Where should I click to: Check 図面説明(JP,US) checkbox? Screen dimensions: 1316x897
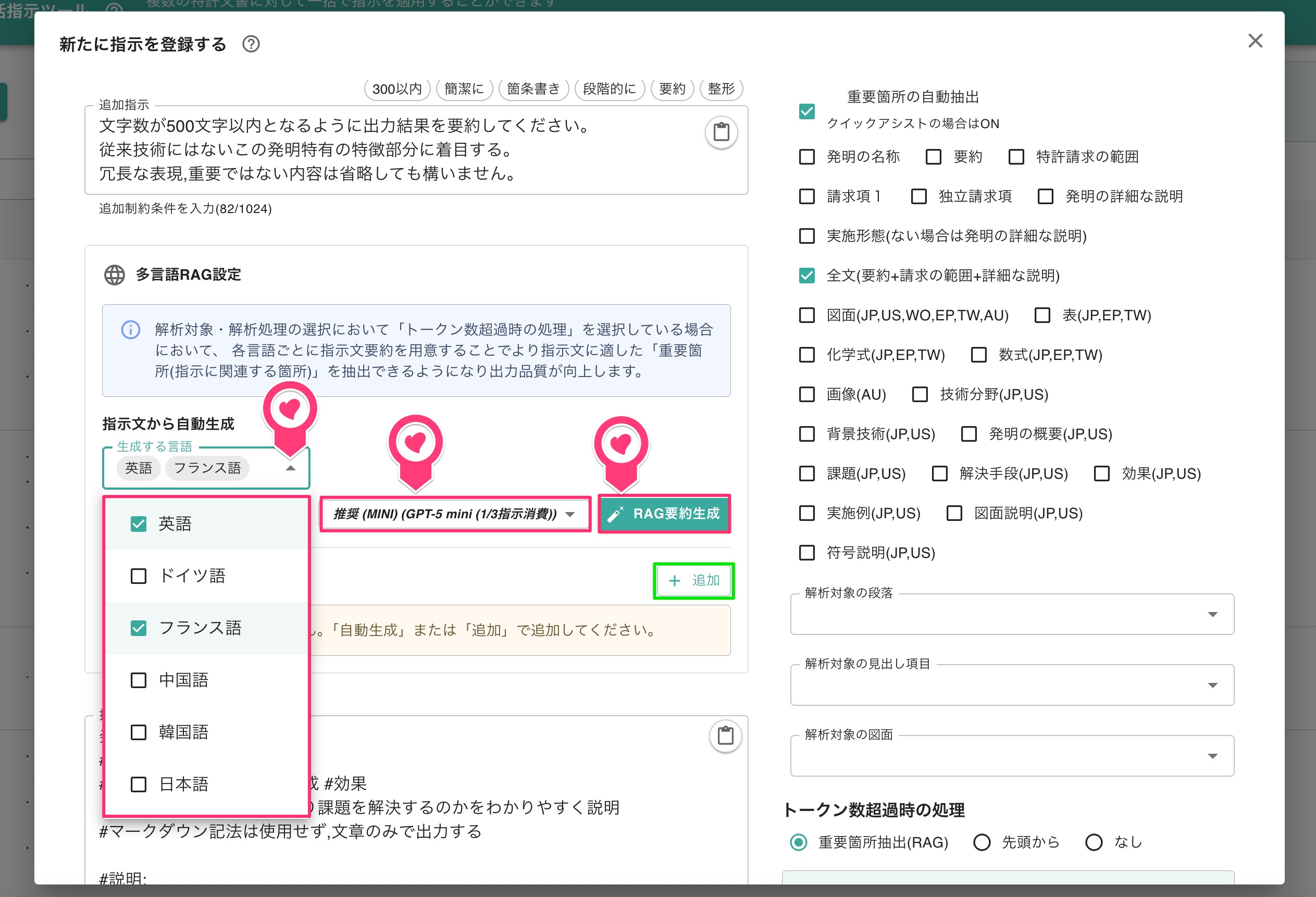pos(955,513)
